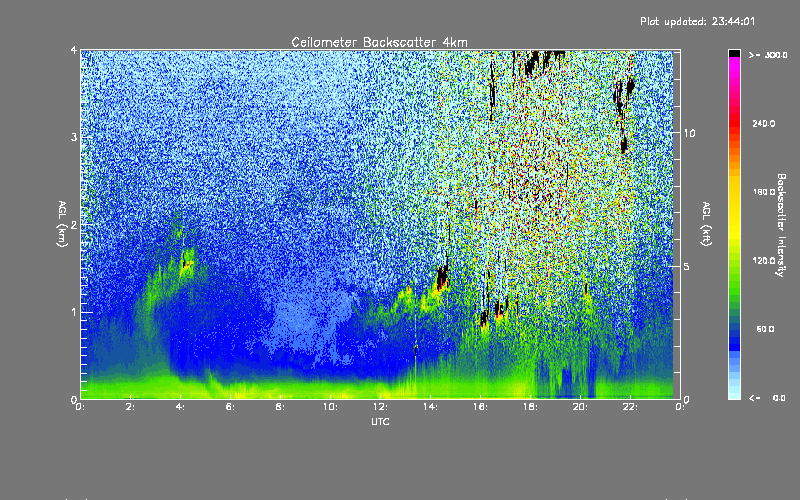Click the black top of the colorbar
The height and width of the screenshot is (500, 800).
pyautogui.click(x=734, y=53)
